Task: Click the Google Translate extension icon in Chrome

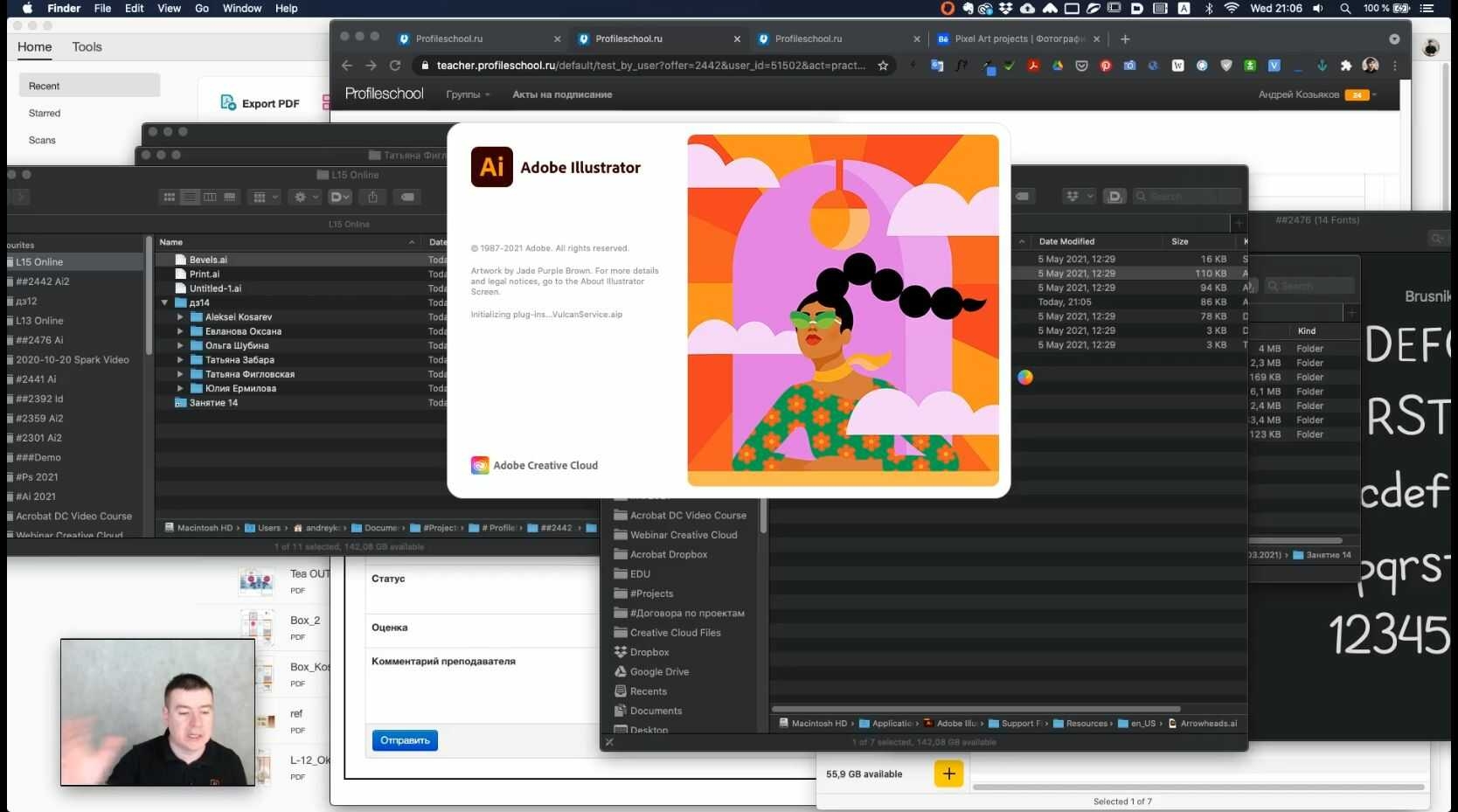Action: click(x=937, y=66)
